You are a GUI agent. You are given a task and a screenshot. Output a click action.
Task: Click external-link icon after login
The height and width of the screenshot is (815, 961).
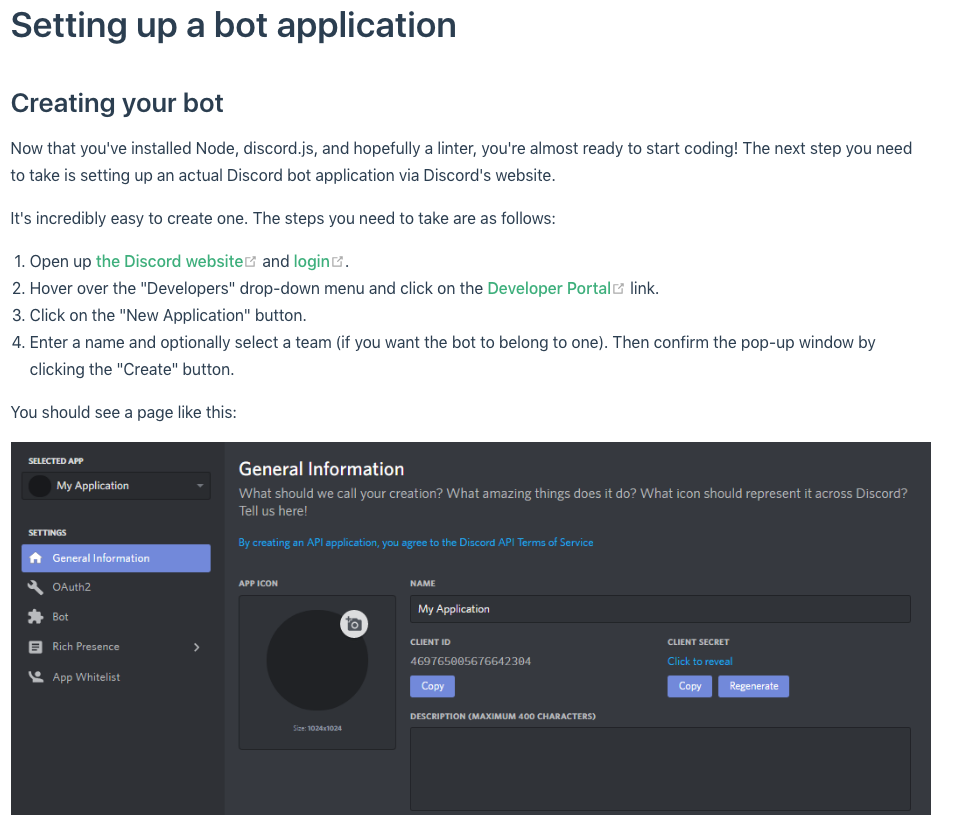coord(337,262)
